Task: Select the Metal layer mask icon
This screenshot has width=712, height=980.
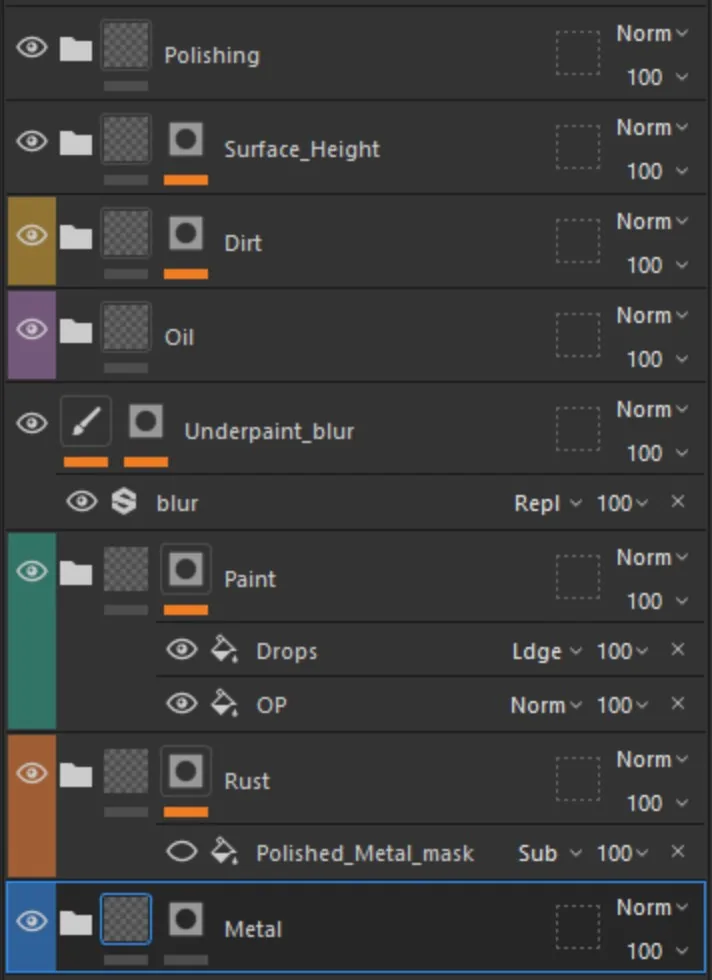Action: pyautogui.click(x=186, y=919)
